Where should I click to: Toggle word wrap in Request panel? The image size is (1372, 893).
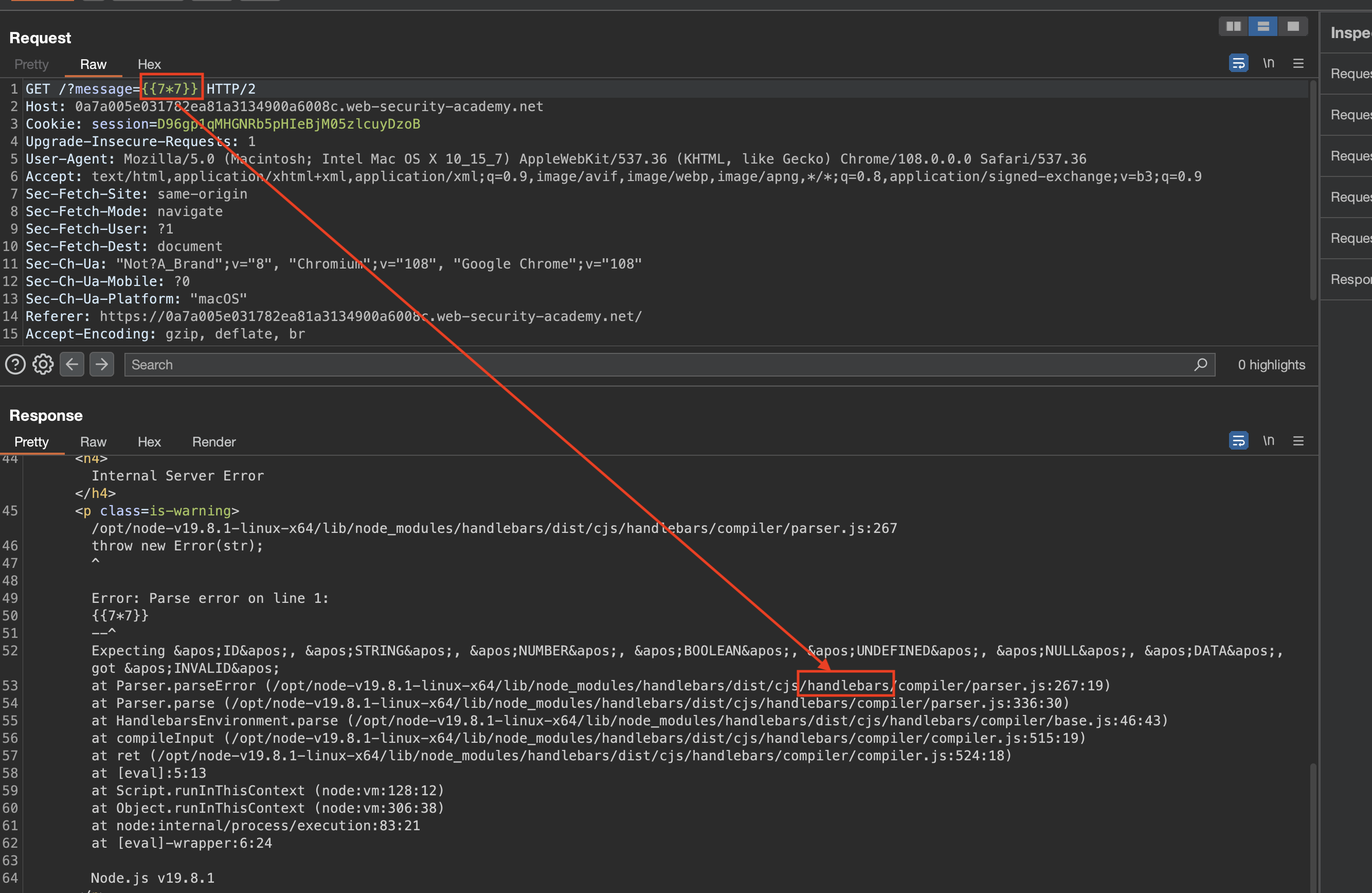(x=1238, y=63)
